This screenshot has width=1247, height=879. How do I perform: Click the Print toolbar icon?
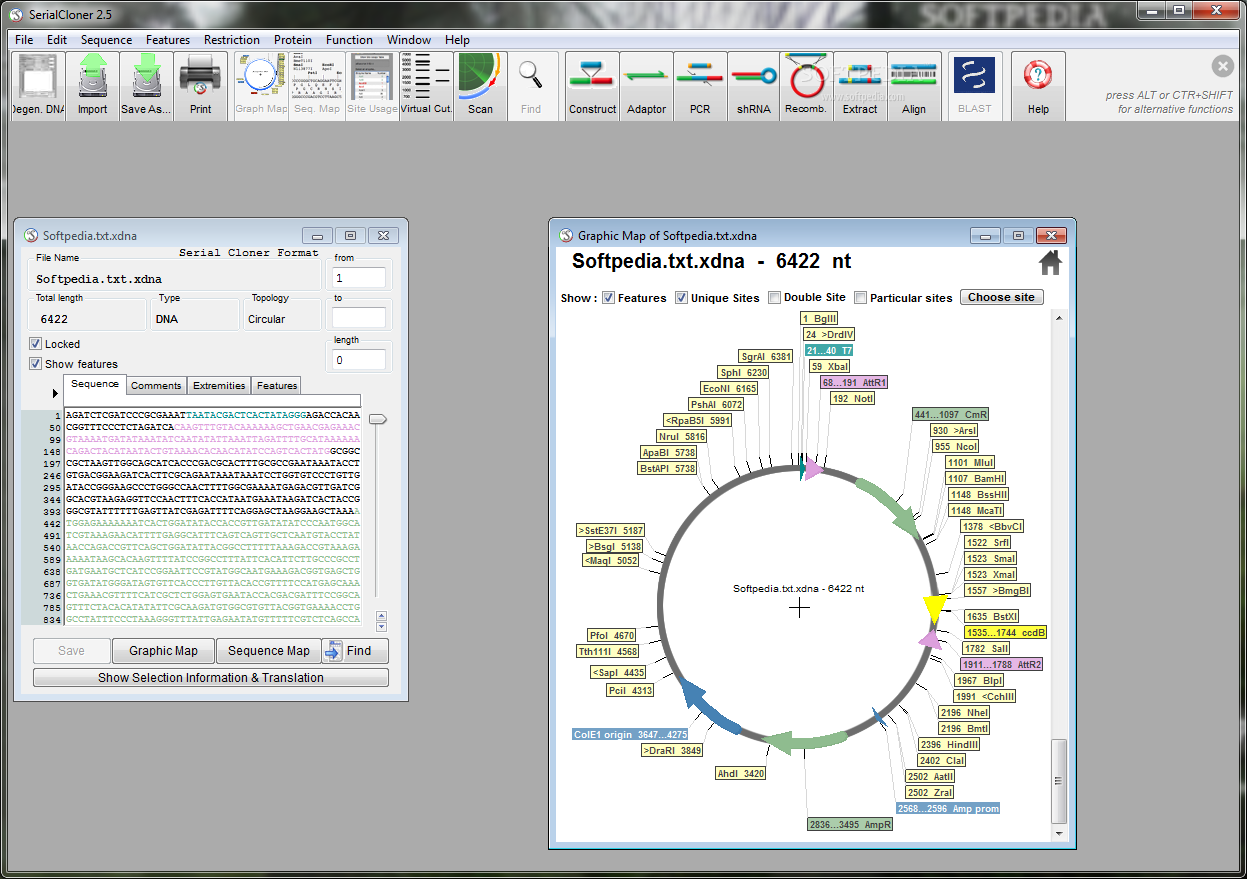pos(201,86)
